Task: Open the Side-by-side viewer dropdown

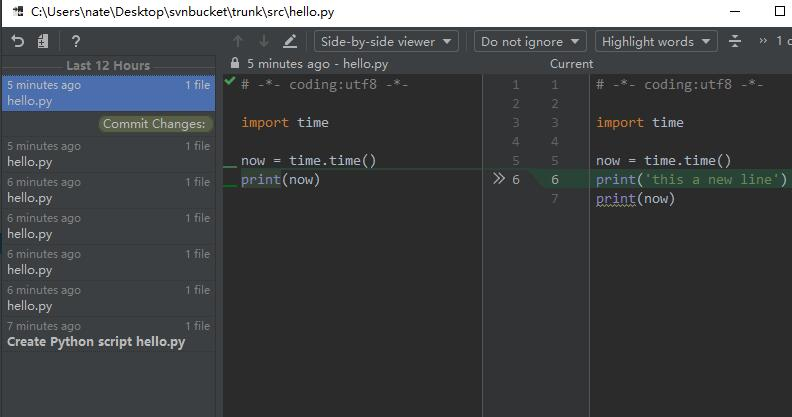Action: tap(386, 42)
